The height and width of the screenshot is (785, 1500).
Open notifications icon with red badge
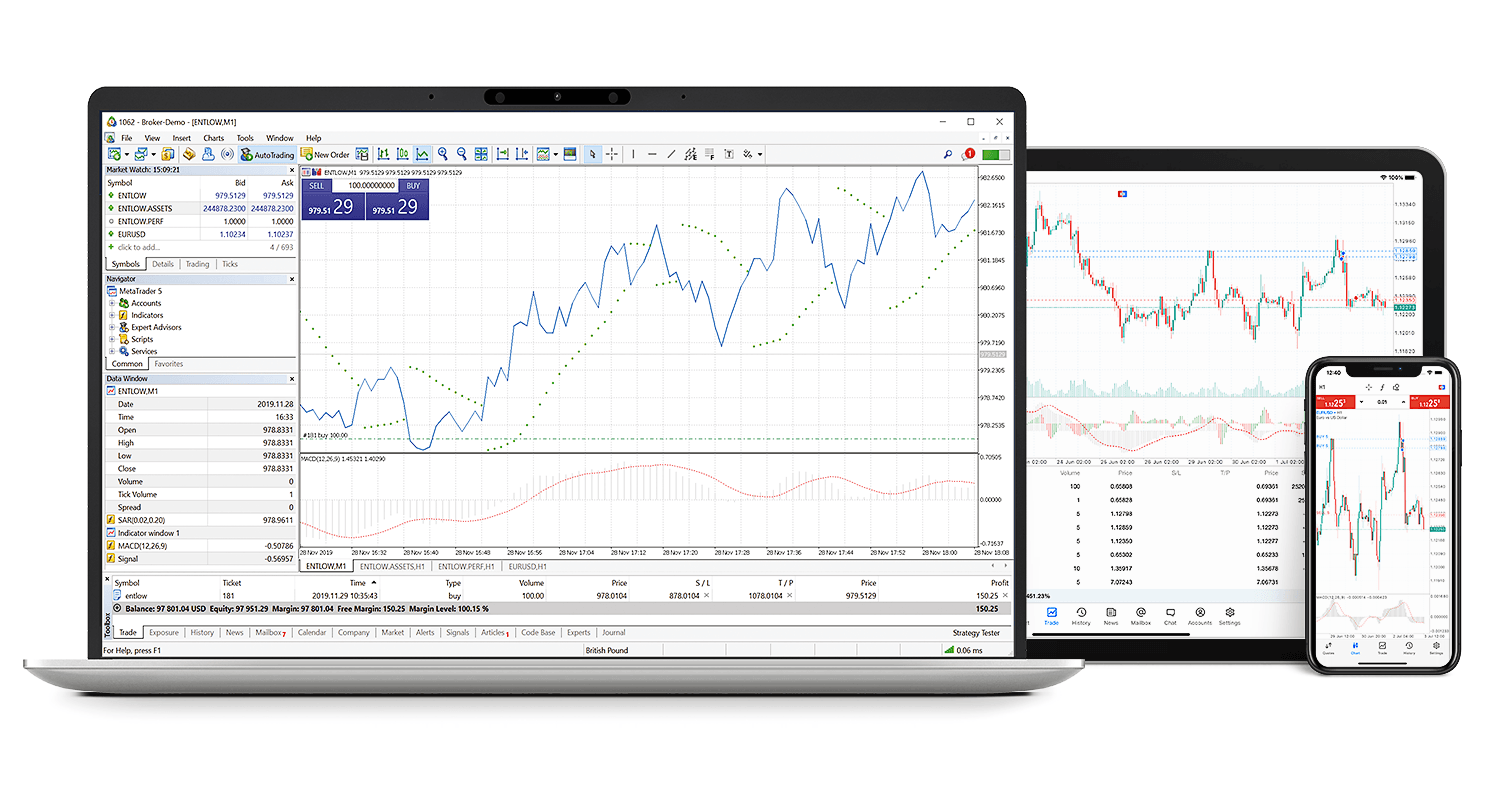[x=968, y=154]
